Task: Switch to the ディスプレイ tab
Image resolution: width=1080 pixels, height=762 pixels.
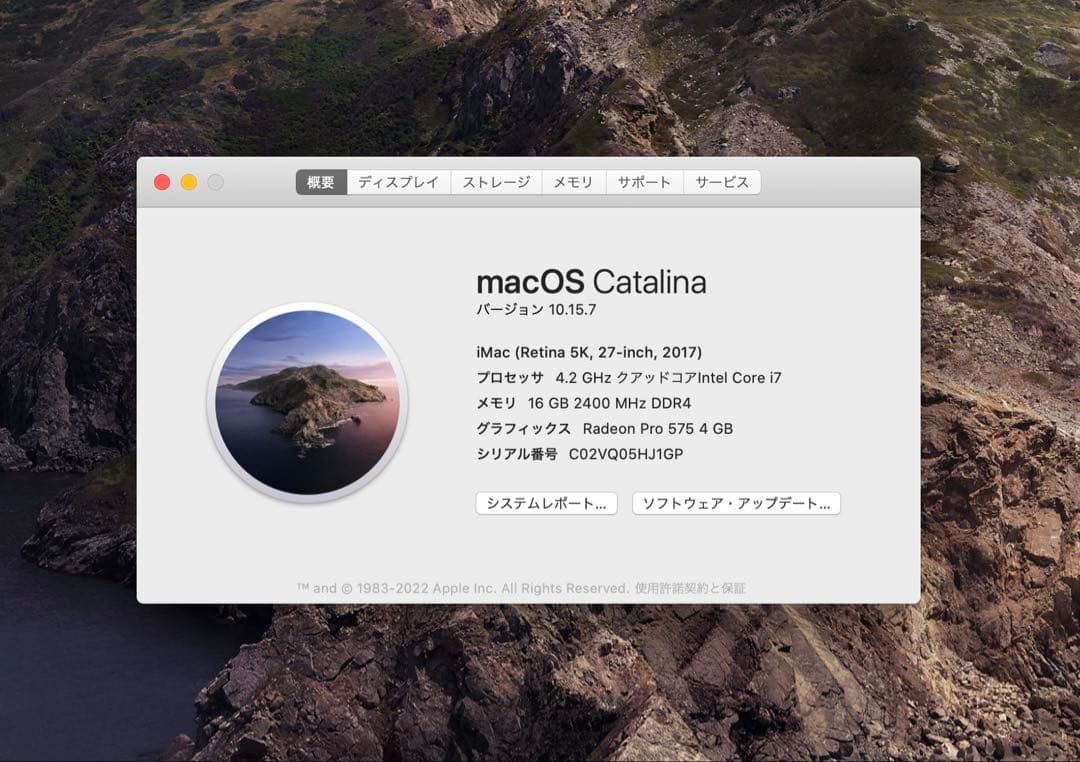Action: coord(398,181)
